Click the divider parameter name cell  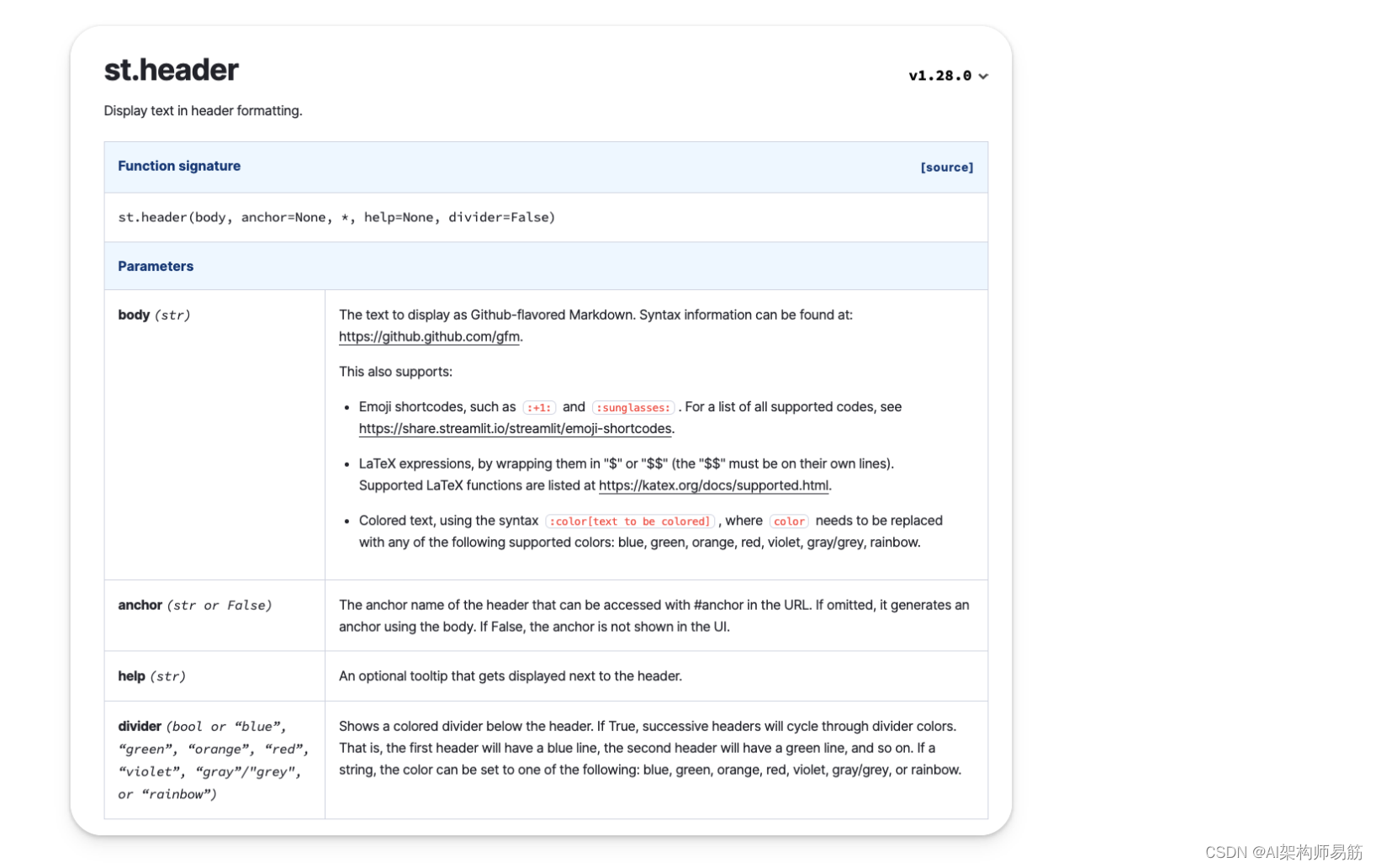pos(214,760)
